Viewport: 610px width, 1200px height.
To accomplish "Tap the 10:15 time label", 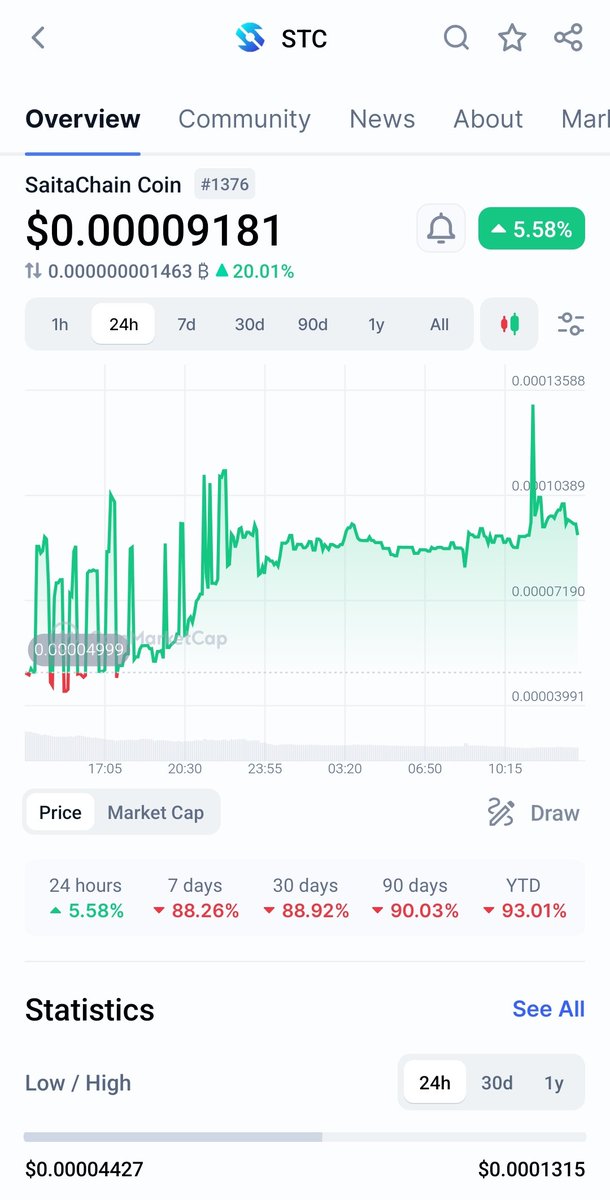I will (x=505, y=769).
